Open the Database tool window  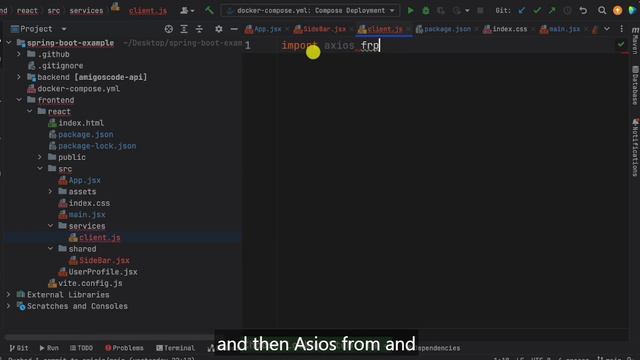tap(635, 85)
